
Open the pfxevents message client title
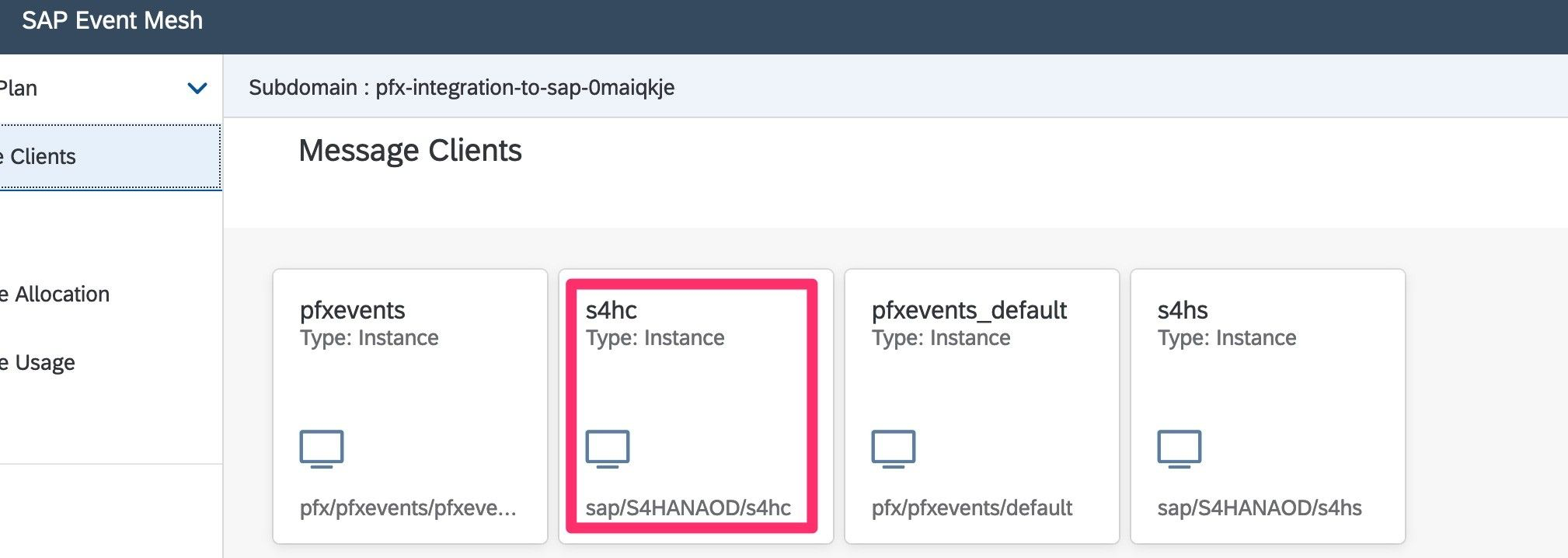(353, 310)
